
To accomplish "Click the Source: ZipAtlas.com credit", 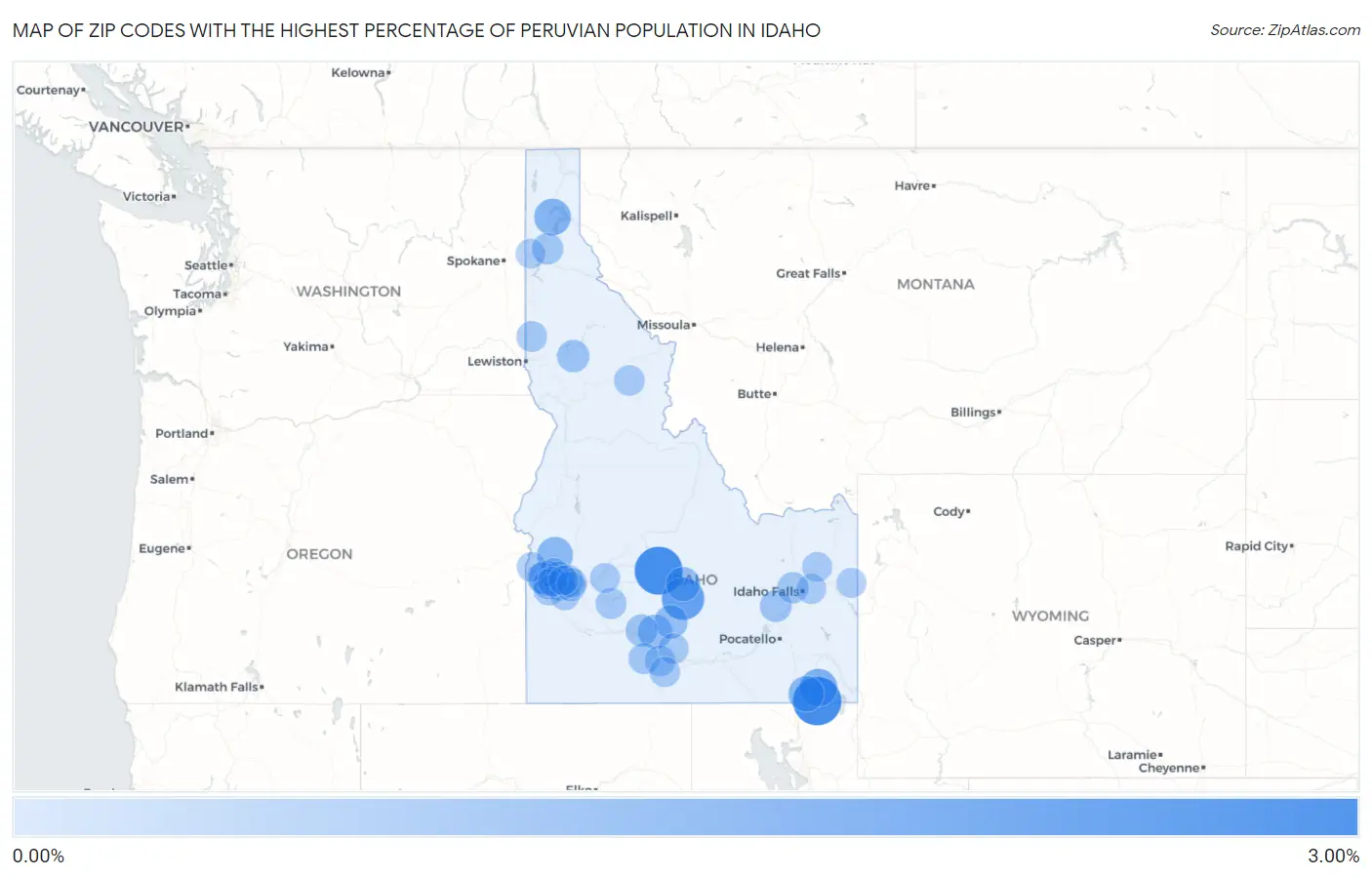I will [x=1285, y=30].
